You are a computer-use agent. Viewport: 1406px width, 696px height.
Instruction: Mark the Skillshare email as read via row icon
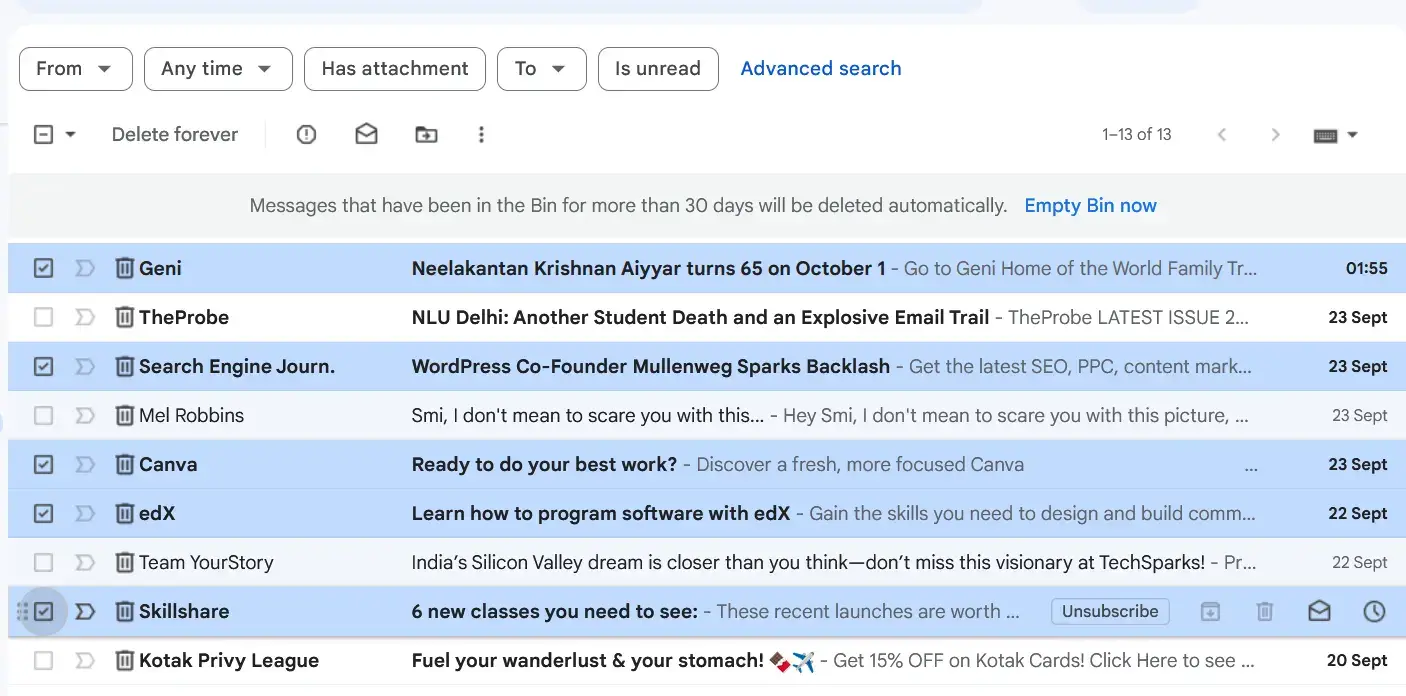pyautogui.click(x=1320, y=611)
